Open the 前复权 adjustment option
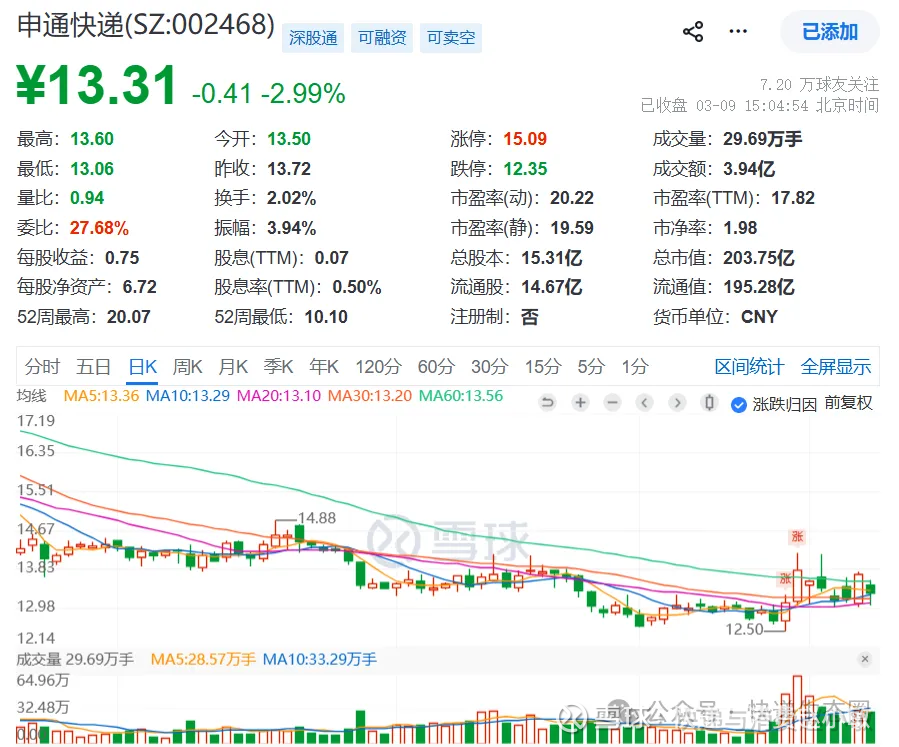 (849, 404)
